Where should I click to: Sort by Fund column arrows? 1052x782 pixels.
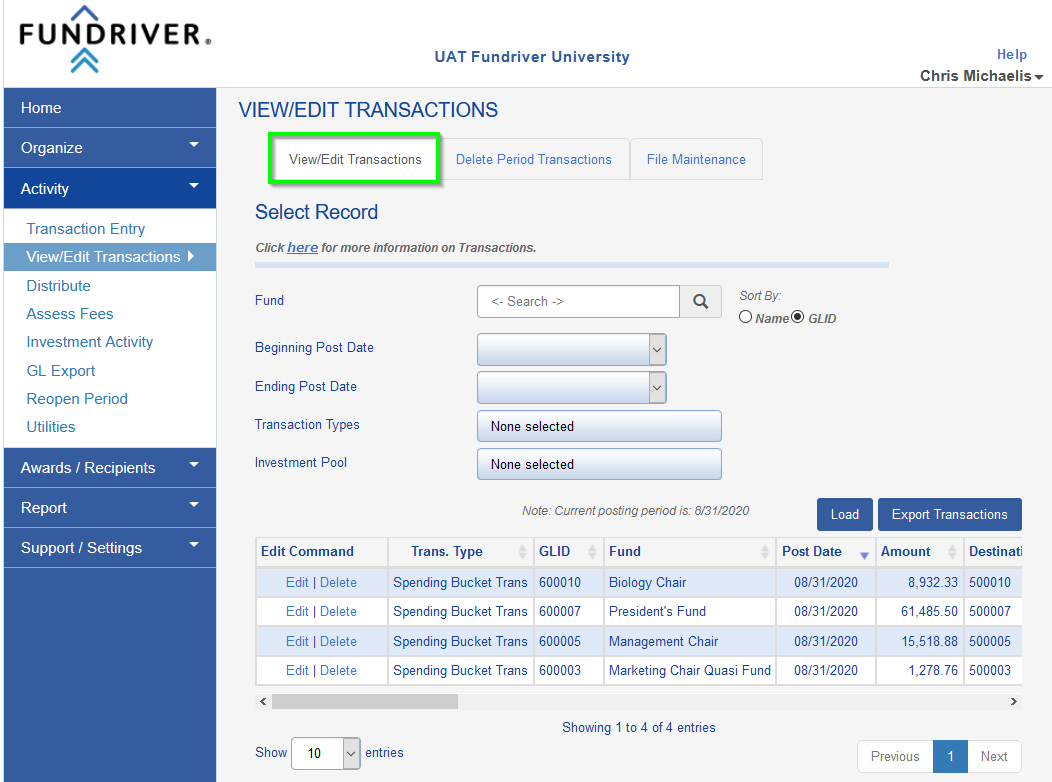tap(764, 552)
